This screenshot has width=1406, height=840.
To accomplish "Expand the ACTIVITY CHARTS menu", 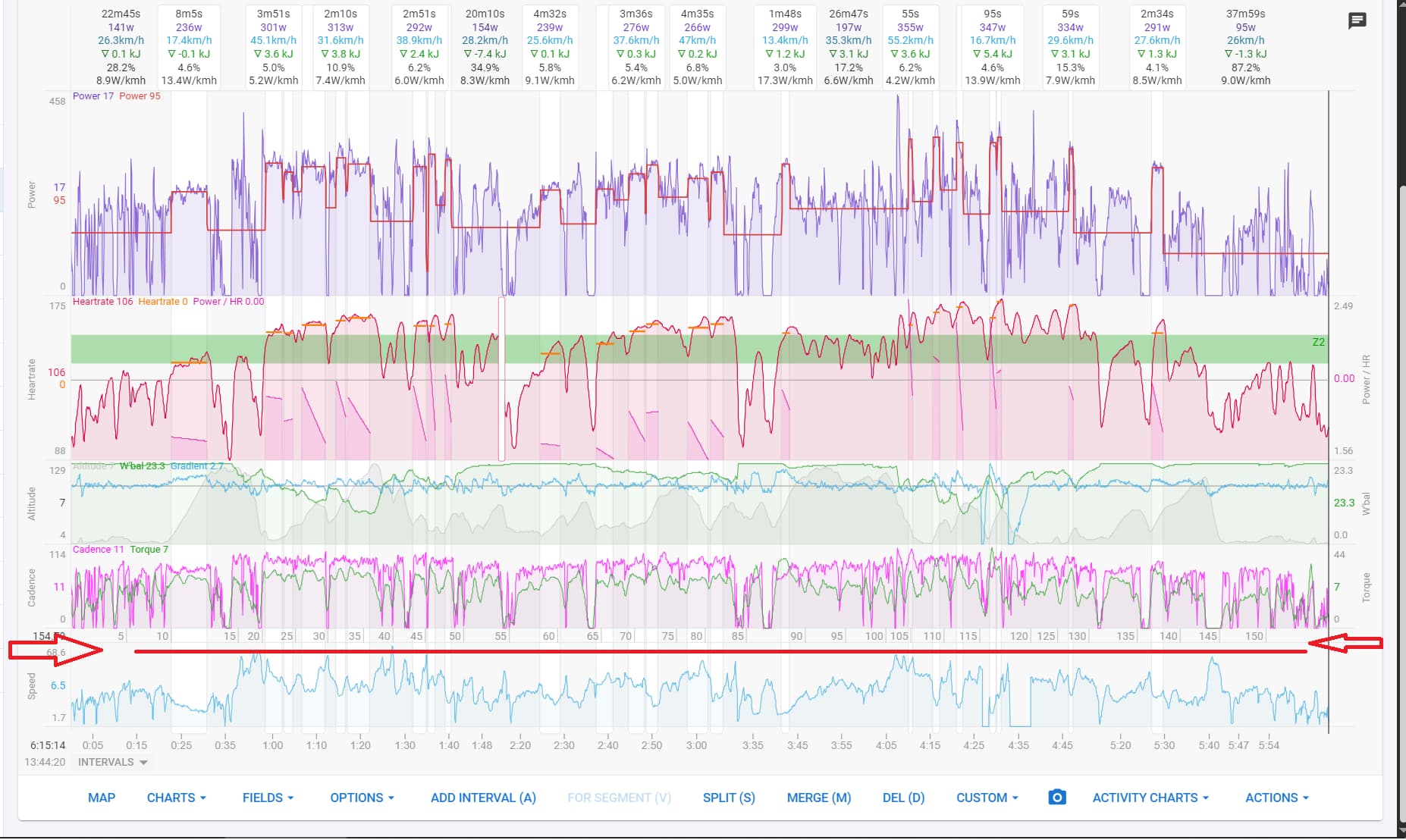I will 1150,798.
